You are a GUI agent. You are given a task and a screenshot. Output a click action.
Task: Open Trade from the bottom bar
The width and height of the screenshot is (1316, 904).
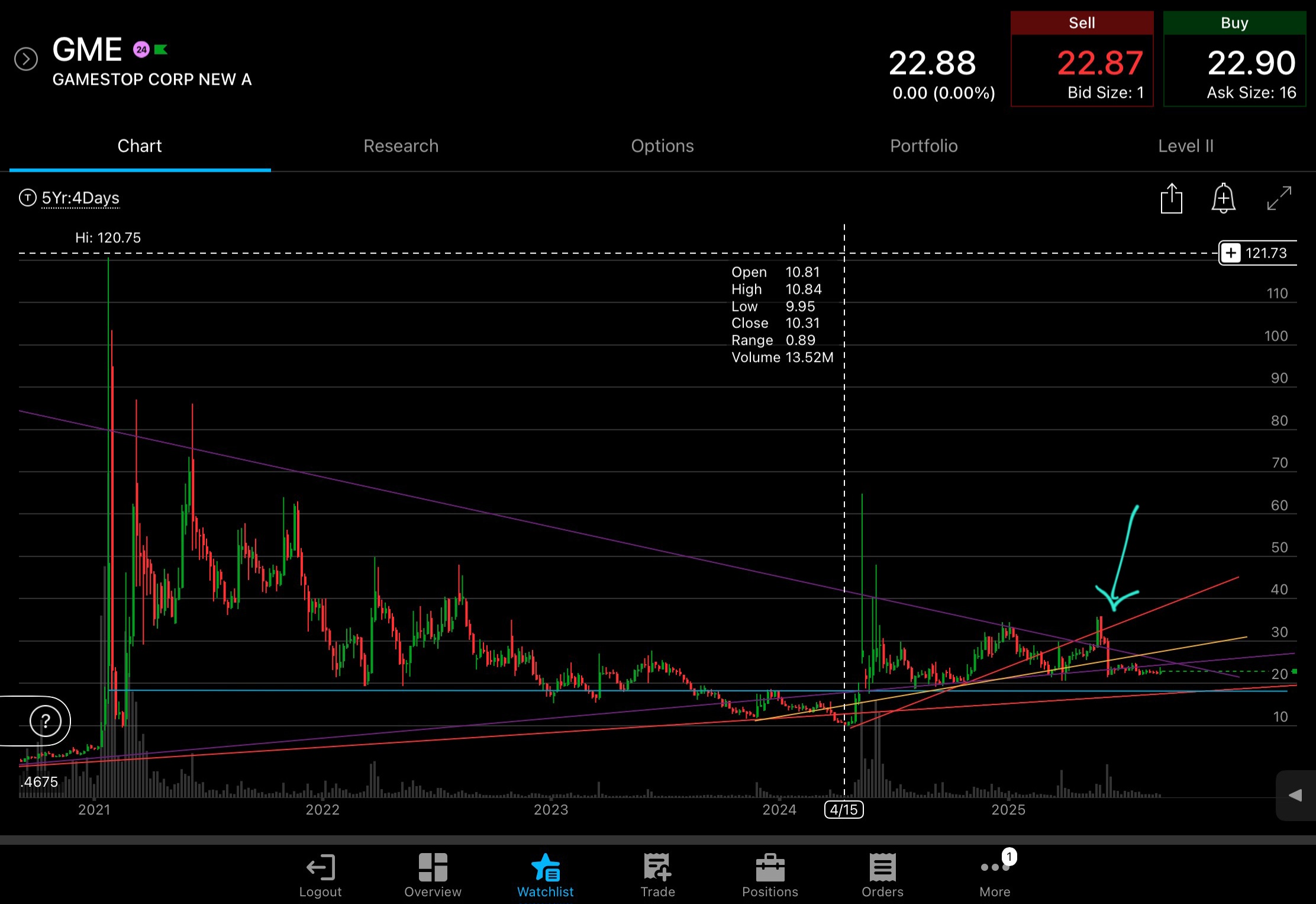tap(657, 876)
